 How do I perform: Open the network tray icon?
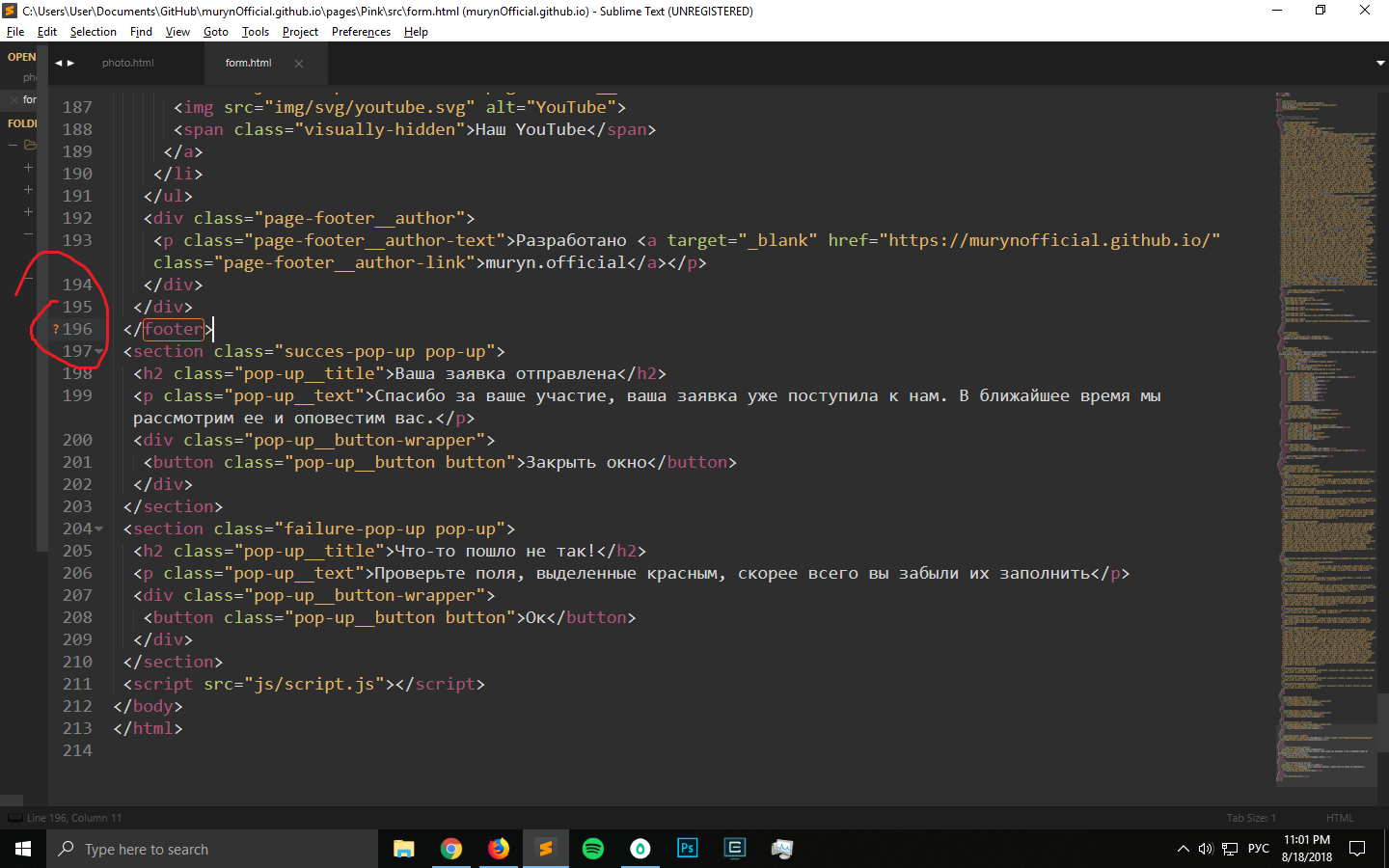(1230, 849)
